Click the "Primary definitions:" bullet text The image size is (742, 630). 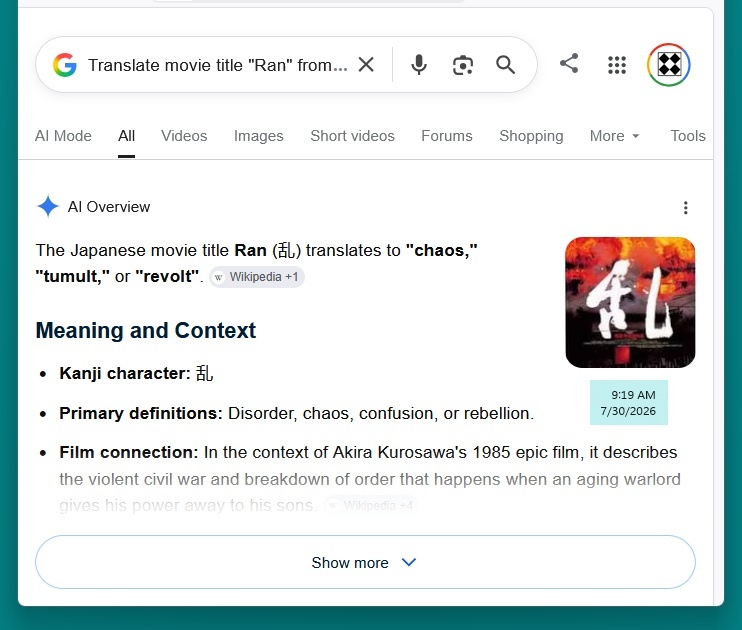click(x=141, y=413)
